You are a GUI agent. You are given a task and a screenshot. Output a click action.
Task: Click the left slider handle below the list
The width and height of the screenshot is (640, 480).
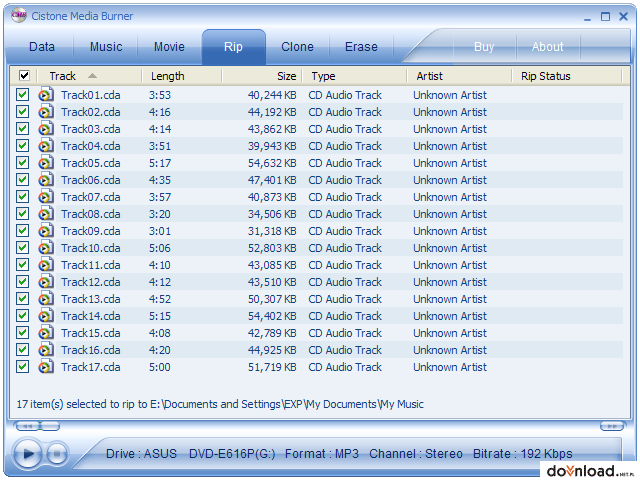(37, 426)
